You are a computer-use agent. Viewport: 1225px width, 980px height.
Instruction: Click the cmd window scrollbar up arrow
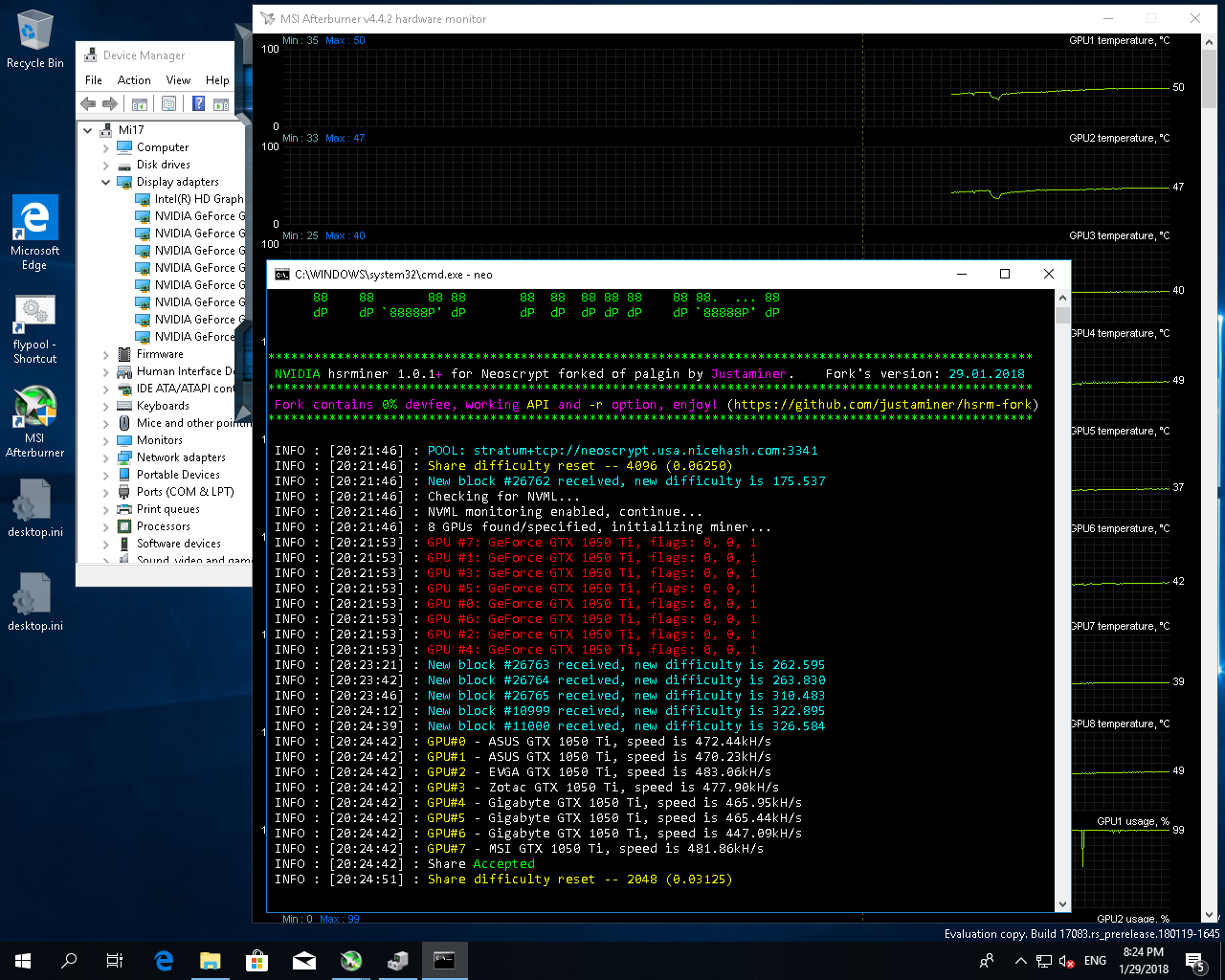[x=1062, y=298]
